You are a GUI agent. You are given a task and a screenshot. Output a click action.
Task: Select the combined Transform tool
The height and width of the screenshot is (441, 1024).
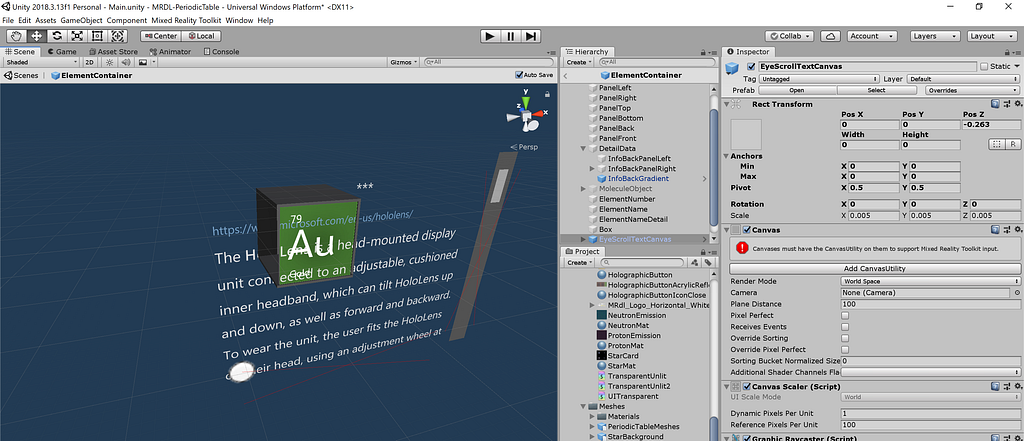pos(118,36)
